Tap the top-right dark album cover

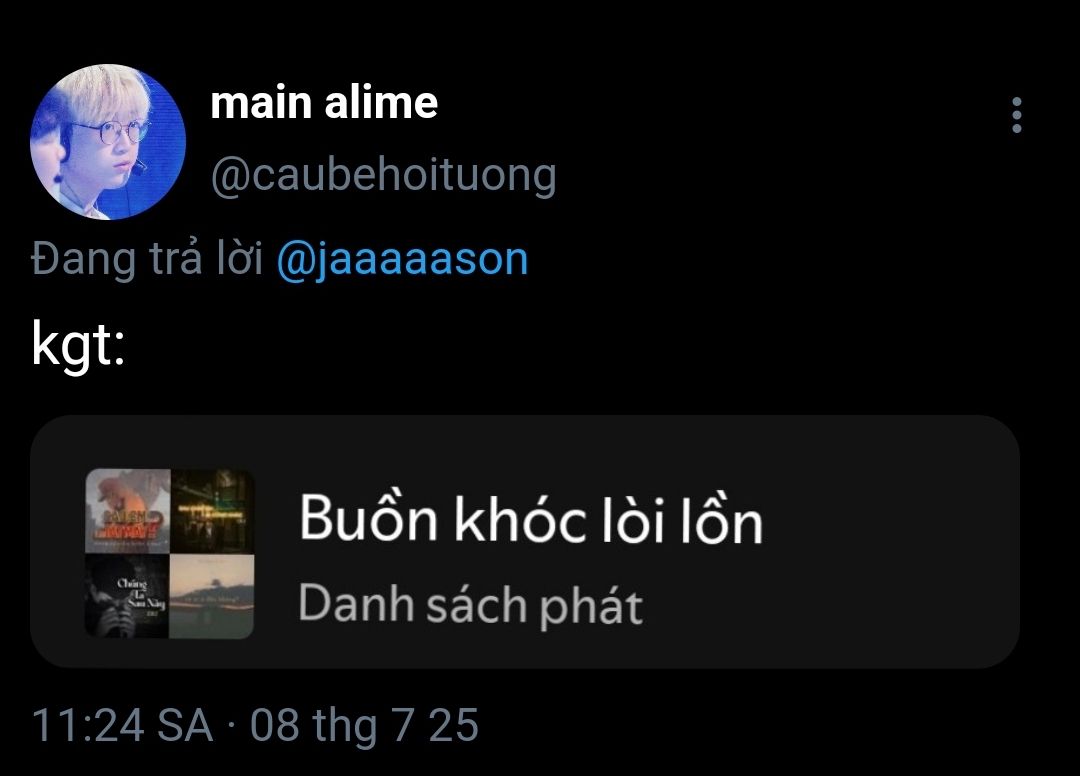[x=212, y=511]
